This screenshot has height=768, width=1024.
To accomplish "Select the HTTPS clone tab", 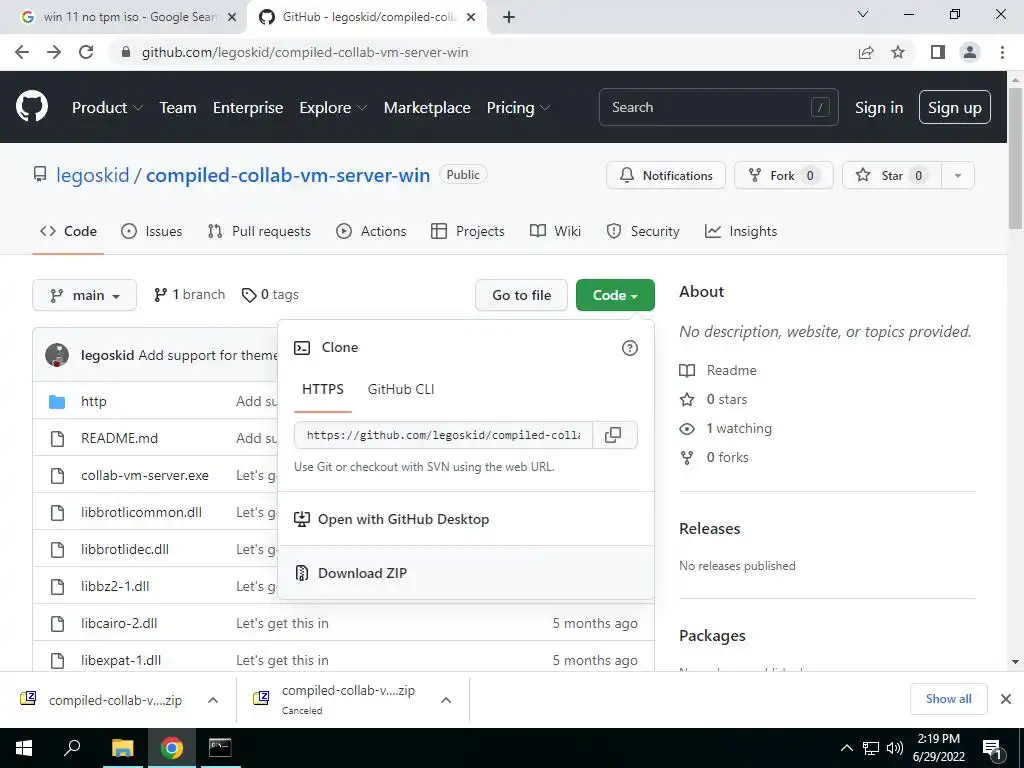I will pyautogui.click(x=323, y=389).
